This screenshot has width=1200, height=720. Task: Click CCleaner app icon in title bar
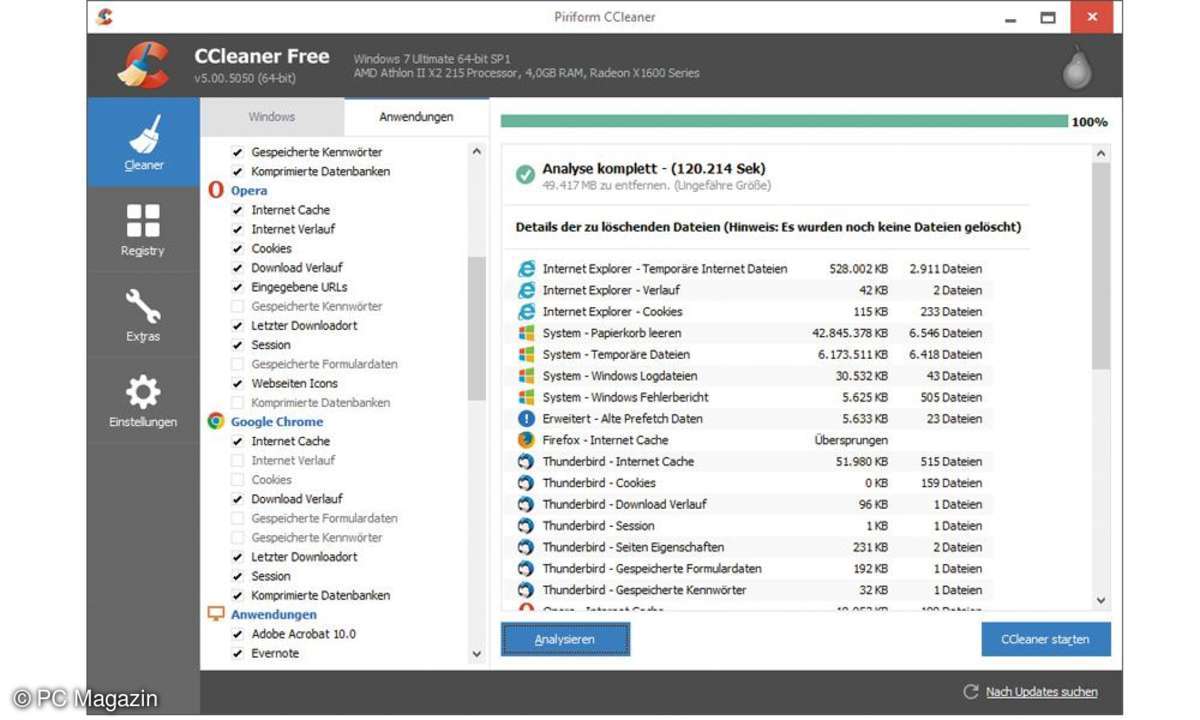104,17
